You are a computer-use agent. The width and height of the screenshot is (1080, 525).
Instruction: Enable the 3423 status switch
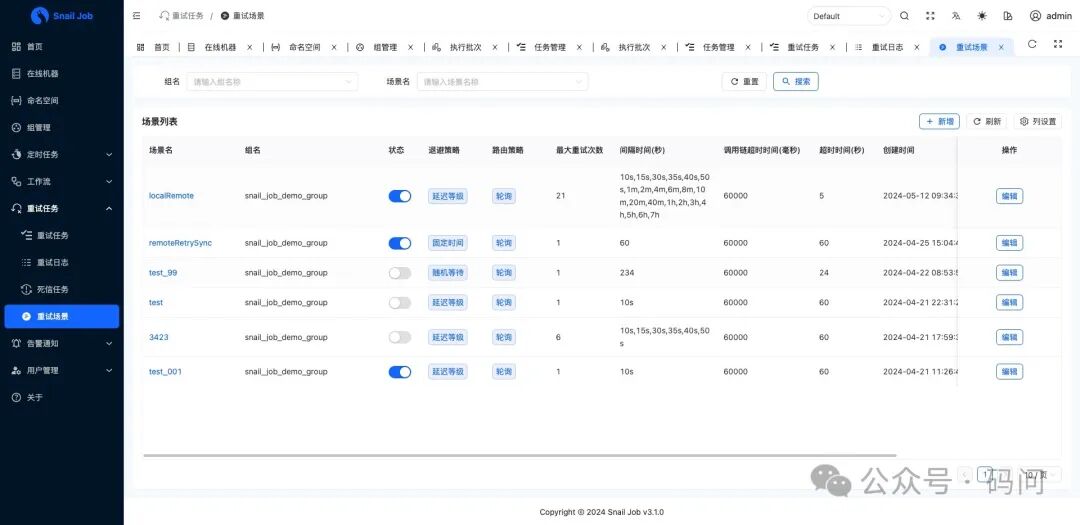399,338
